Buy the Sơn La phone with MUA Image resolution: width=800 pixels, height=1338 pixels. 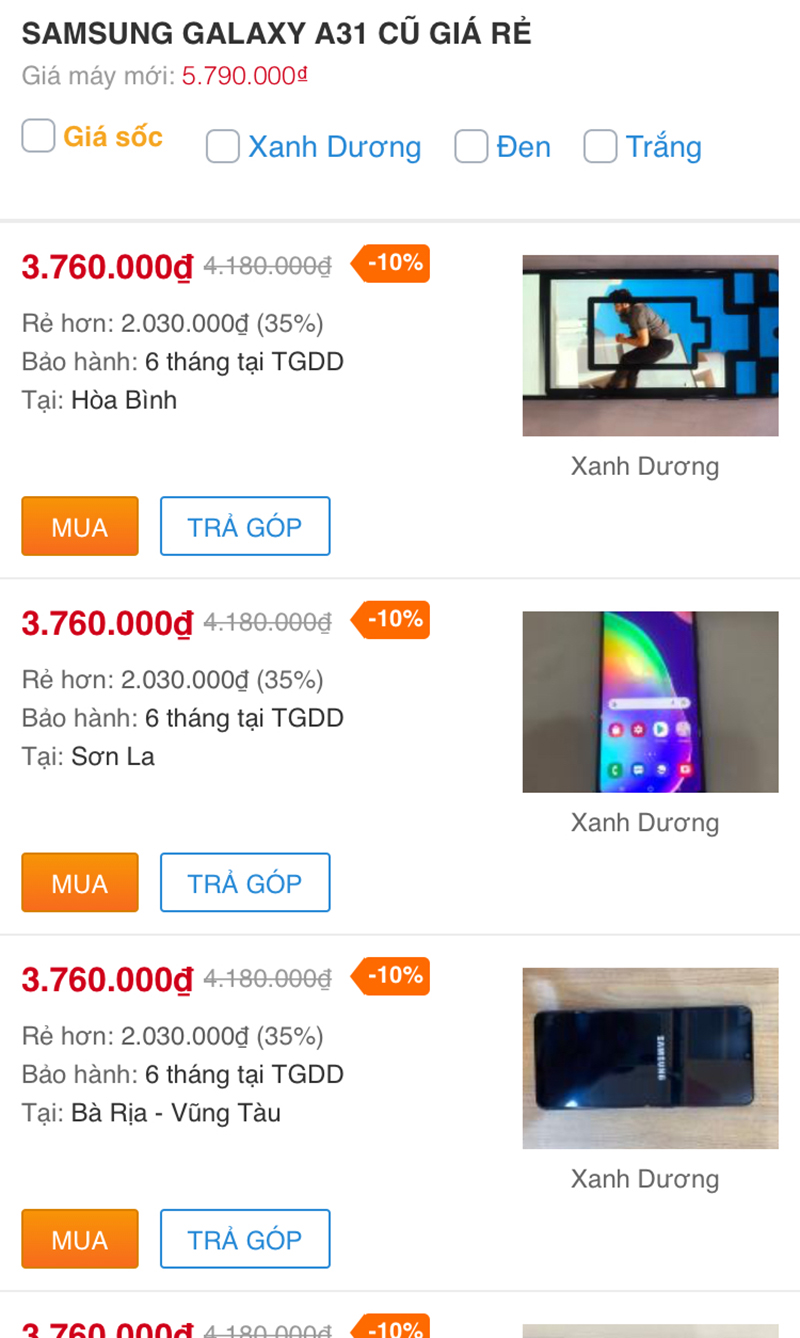click(x=80, y=882)
